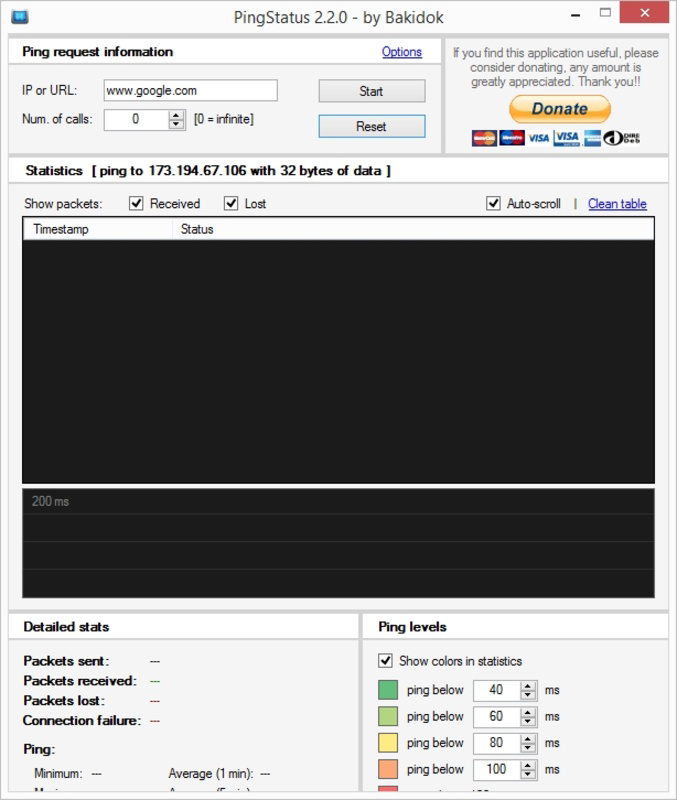Screen dimensions: 677x800
Task: Click the Direct Debit payment icon
Action: [x=621, y=138]
